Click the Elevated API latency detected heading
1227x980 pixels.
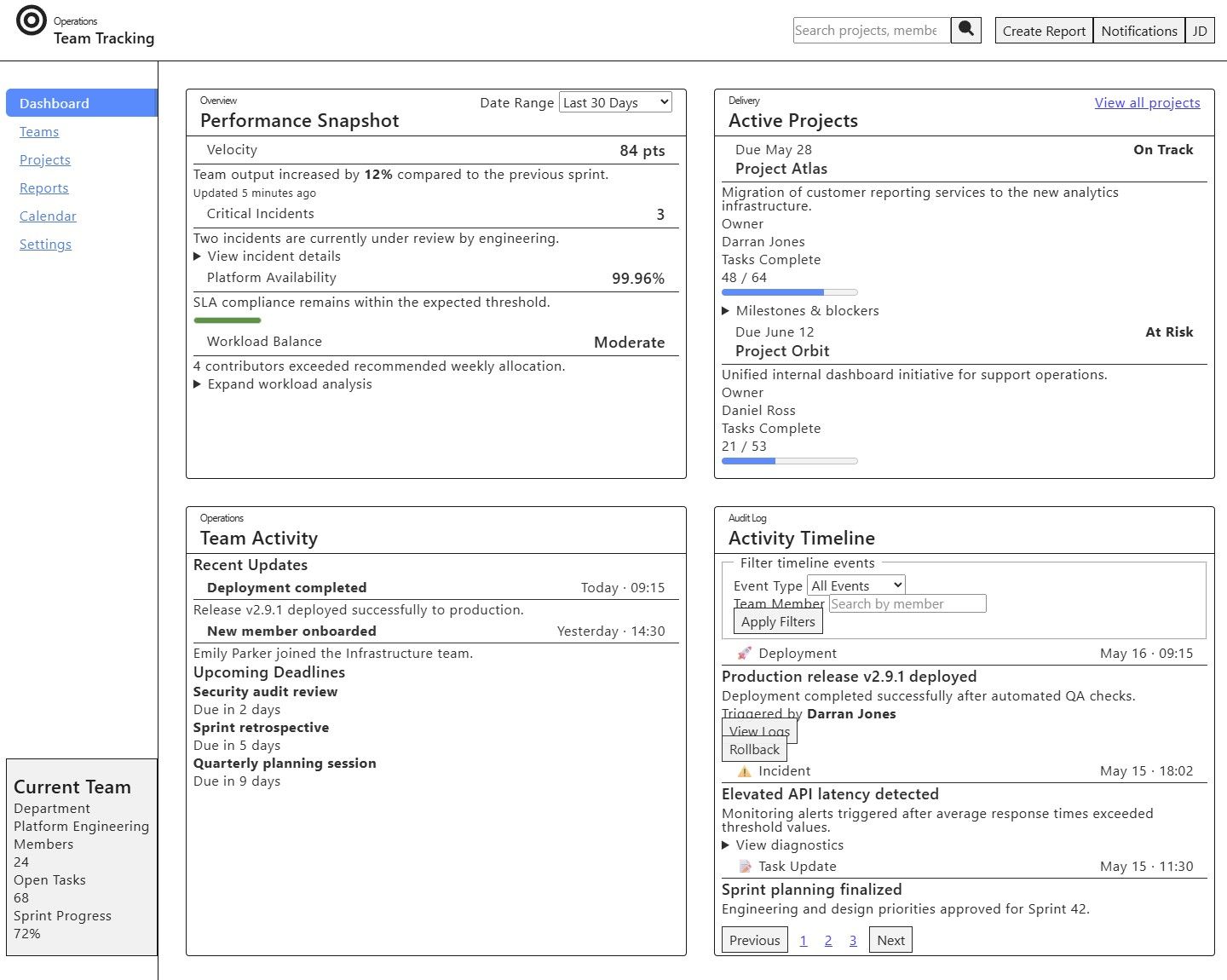coord(830,793)
